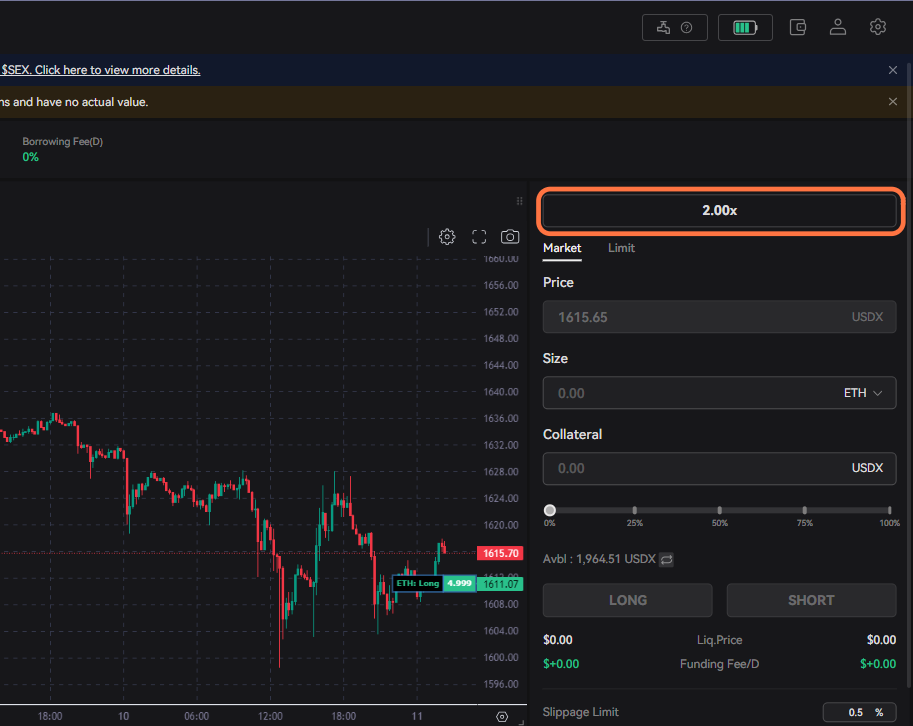Open top-right settings gear
Screen dimensions: 913x726
click(877, 27)
